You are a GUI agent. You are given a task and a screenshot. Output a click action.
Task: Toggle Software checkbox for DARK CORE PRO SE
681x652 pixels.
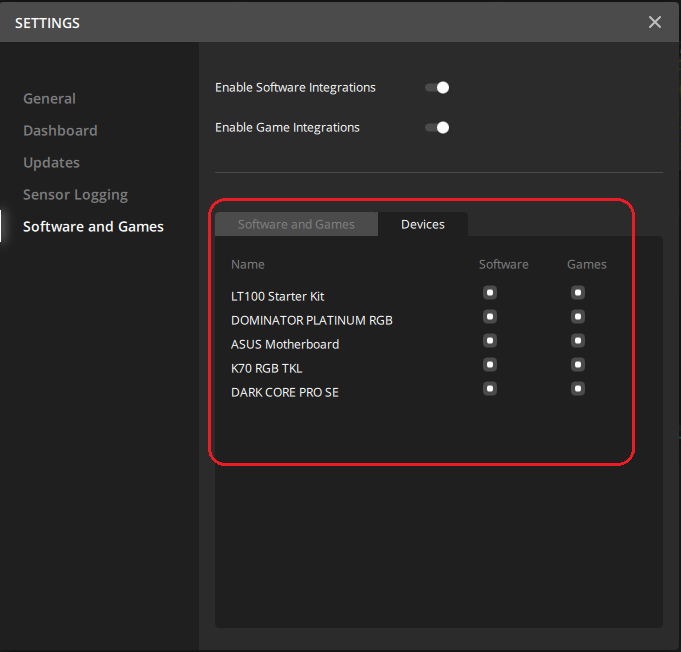[490, 388]
